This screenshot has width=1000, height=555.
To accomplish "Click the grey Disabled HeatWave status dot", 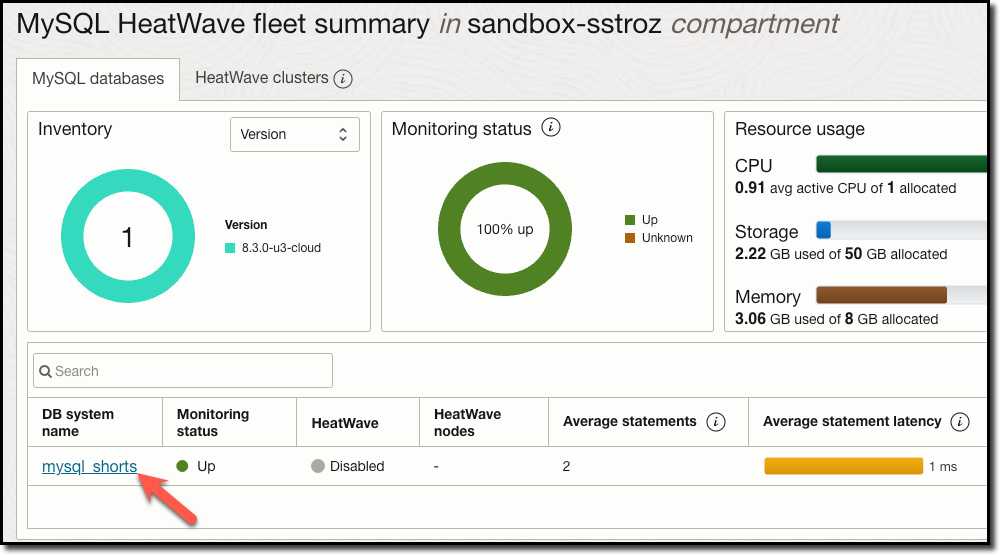I will click(318, 466).
